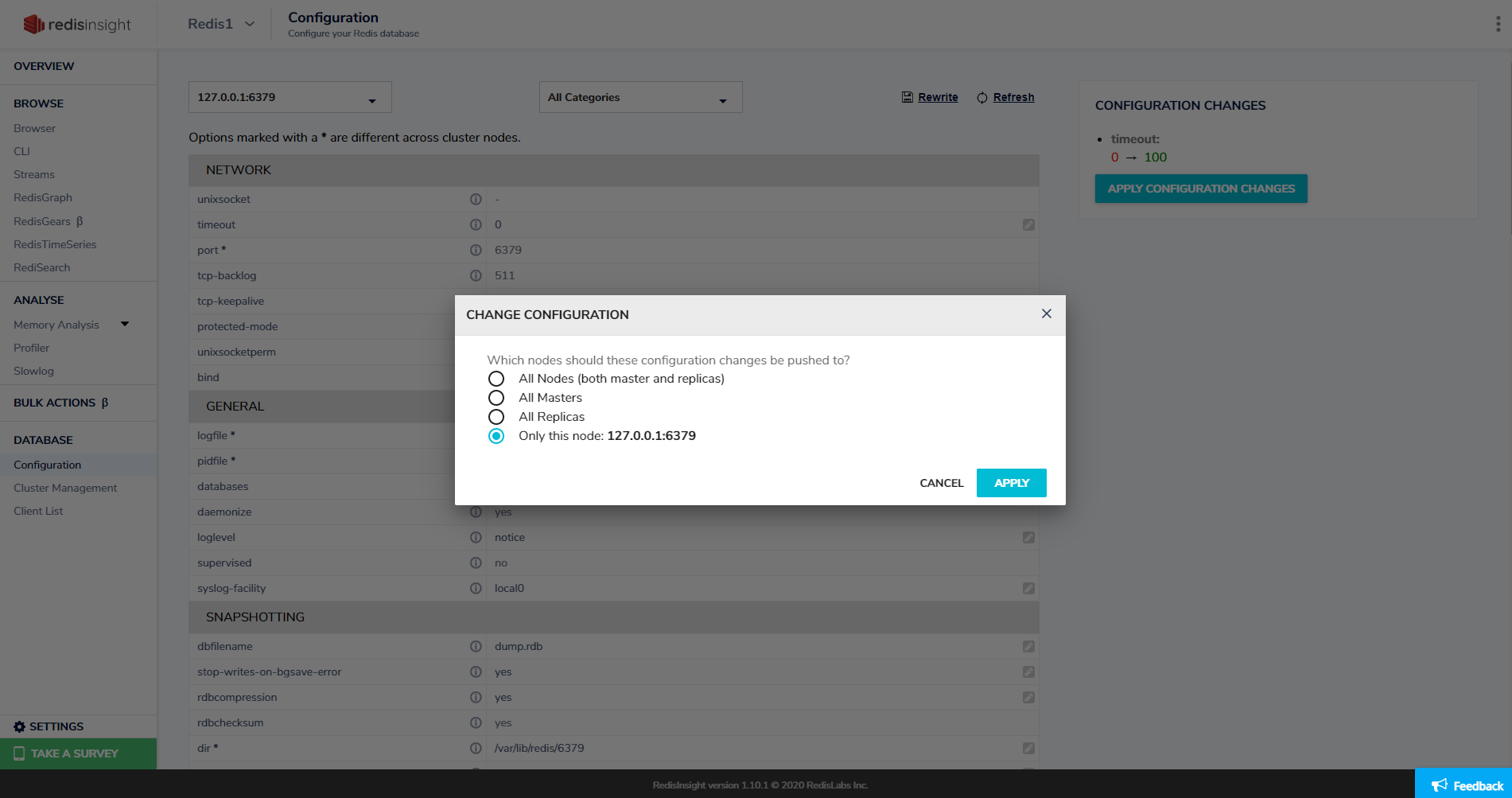Click the info icon for loglevel
Screen dimensions: 1512x798
476,537
